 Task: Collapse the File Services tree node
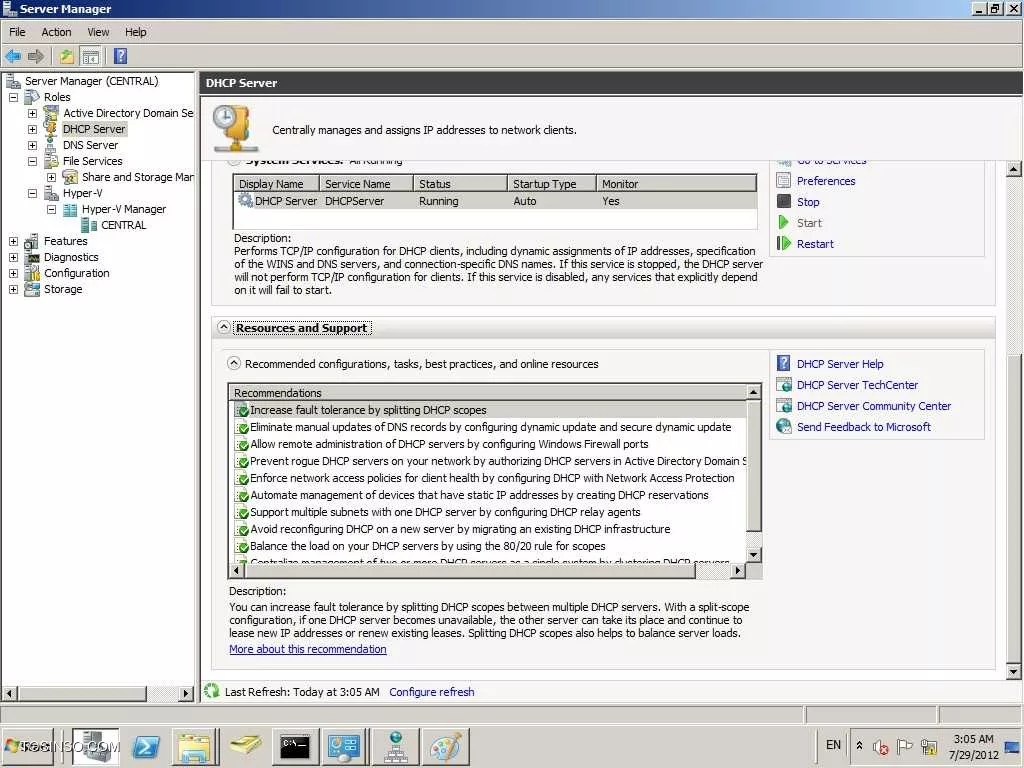pos(32,161)
